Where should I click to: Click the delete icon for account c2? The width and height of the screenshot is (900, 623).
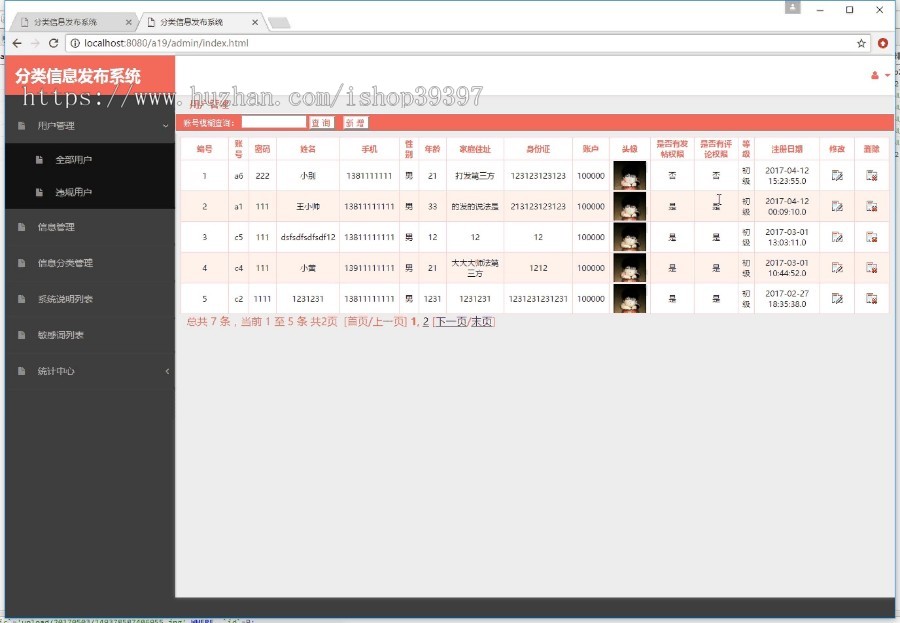(871, 299)
